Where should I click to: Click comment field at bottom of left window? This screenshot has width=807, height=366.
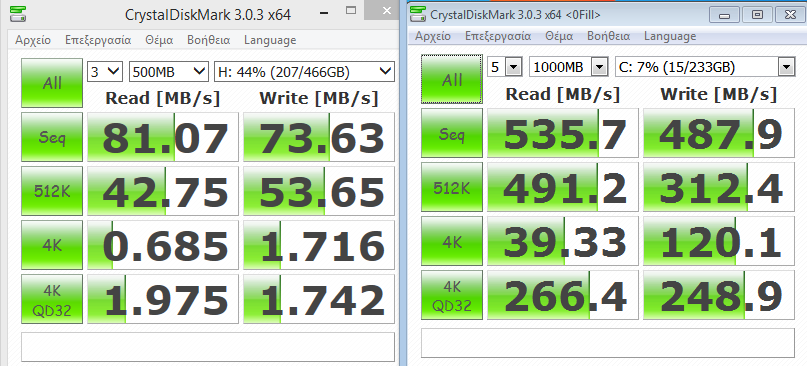(208, 347)
